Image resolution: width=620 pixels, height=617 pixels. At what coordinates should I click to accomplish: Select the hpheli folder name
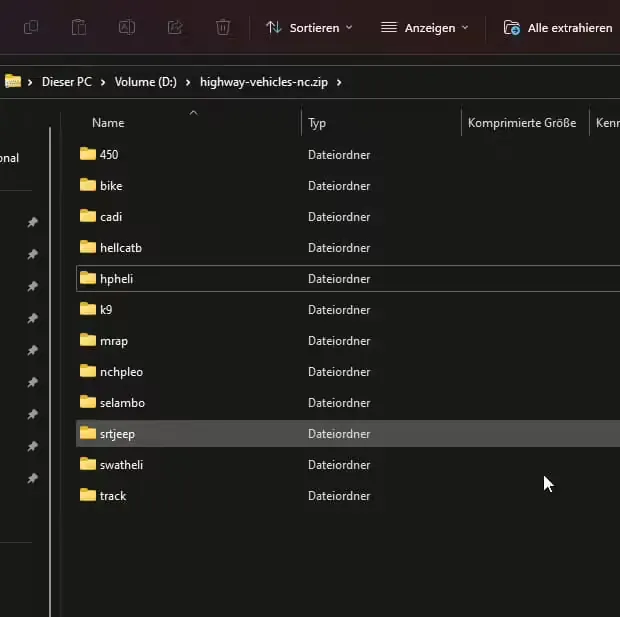pyautogui.click(x=117, y=279)
